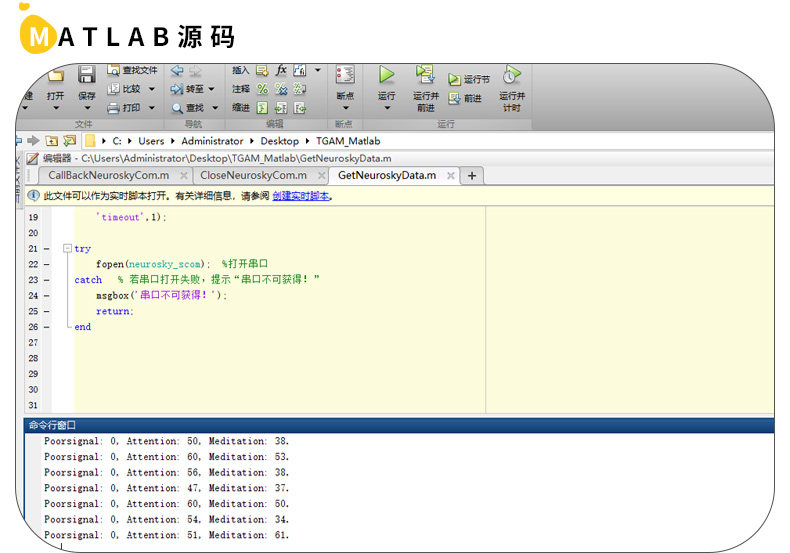The width and height of the screenshot is (790, 553).
Task: Click the 'Attention: 47' output row
Action: [166, 488]
